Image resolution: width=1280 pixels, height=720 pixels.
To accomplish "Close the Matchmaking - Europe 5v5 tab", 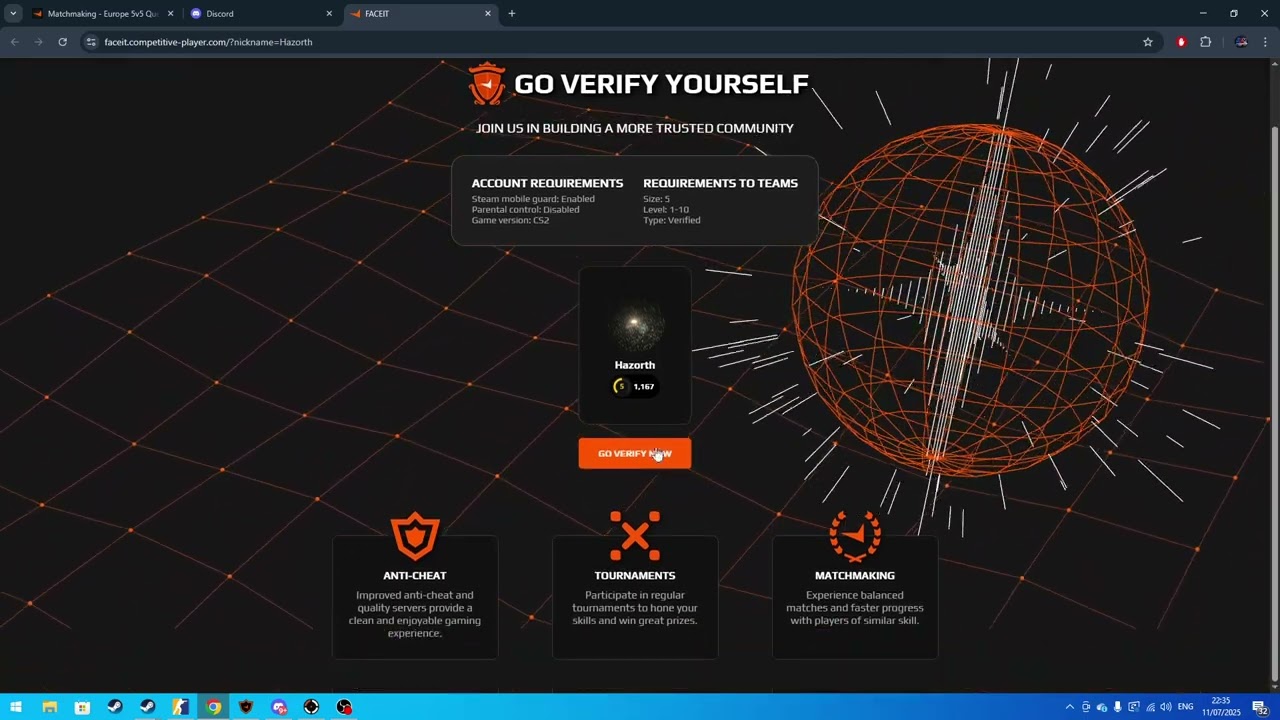I will tap(170, 14).
